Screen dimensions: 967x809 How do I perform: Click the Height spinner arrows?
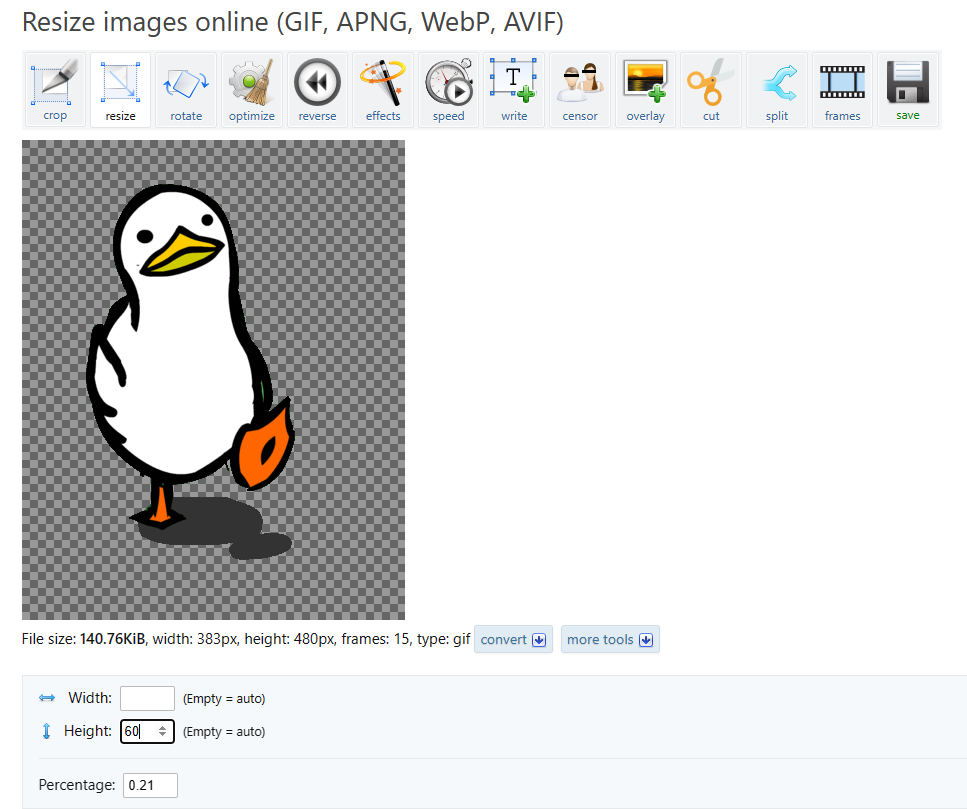coord(162,731)
